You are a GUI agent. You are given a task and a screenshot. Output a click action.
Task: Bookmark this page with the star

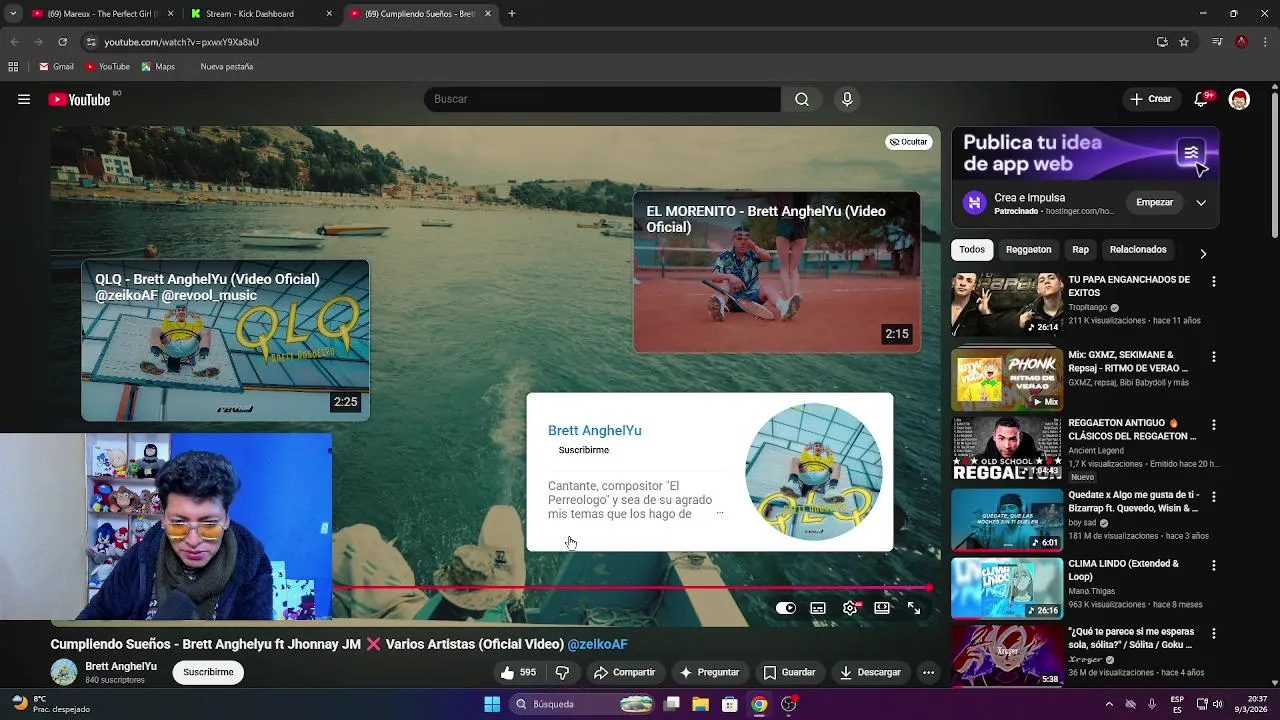click(x=1184, y=42)
